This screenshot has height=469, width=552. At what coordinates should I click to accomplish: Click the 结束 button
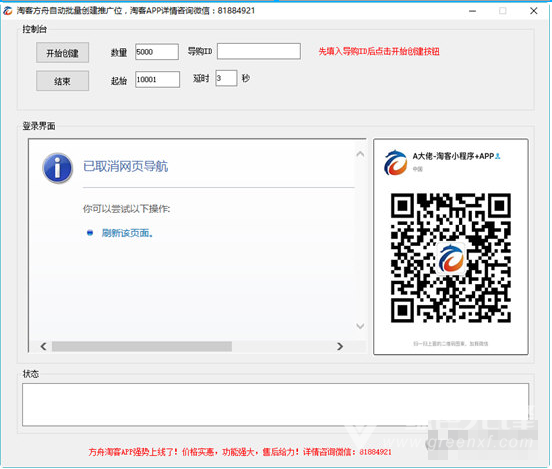point(62,81)
